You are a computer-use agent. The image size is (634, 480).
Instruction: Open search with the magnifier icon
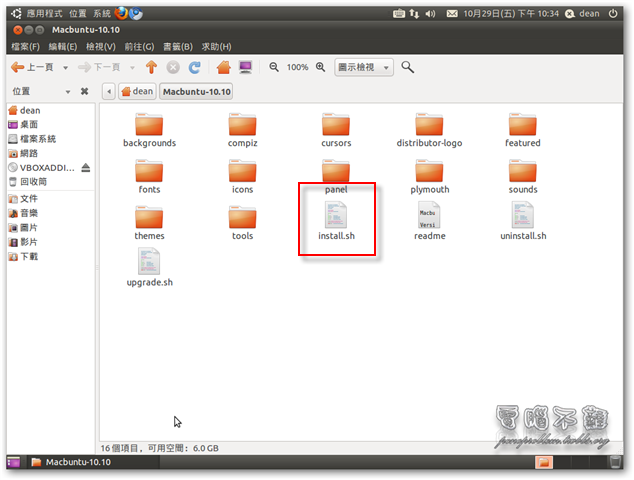[x=408, y=67]
